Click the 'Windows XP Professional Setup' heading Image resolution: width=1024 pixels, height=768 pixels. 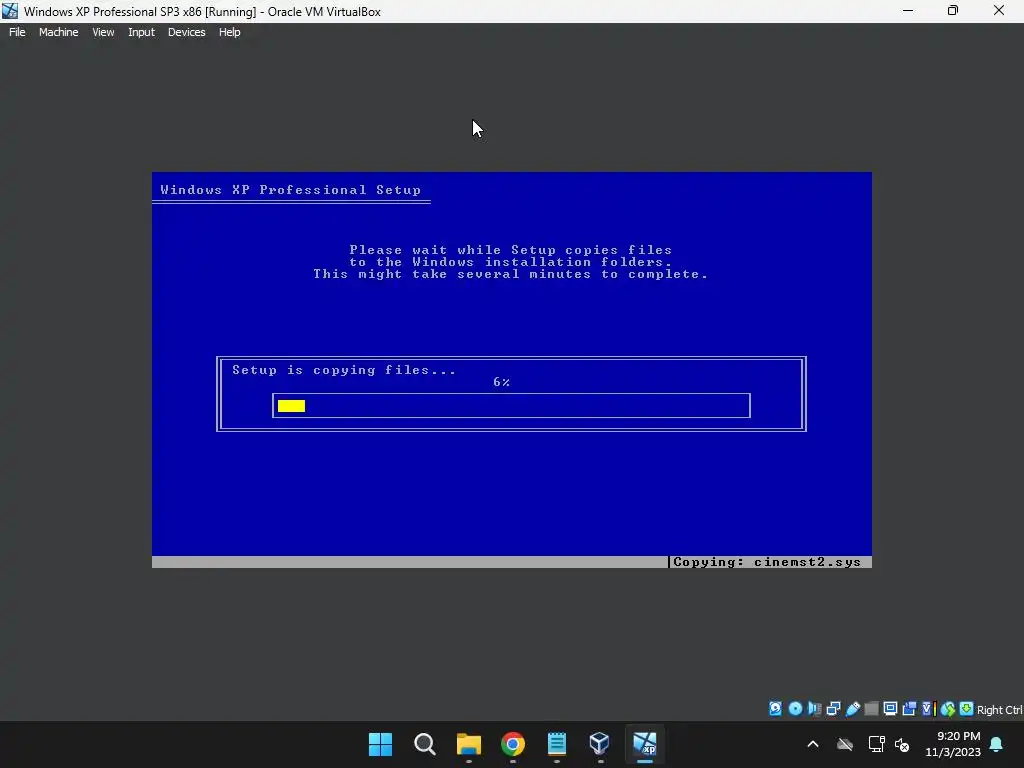coord(291,190)
